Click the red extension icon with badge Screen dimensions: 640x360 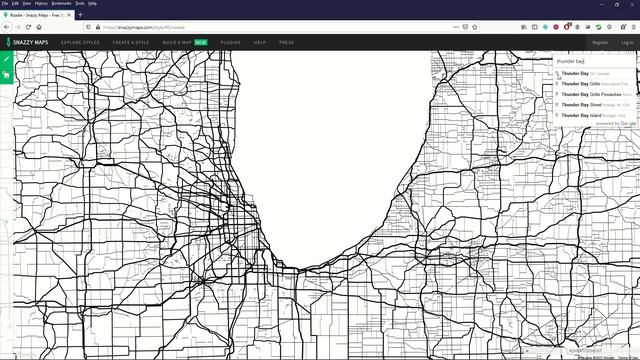coord(567,27)
